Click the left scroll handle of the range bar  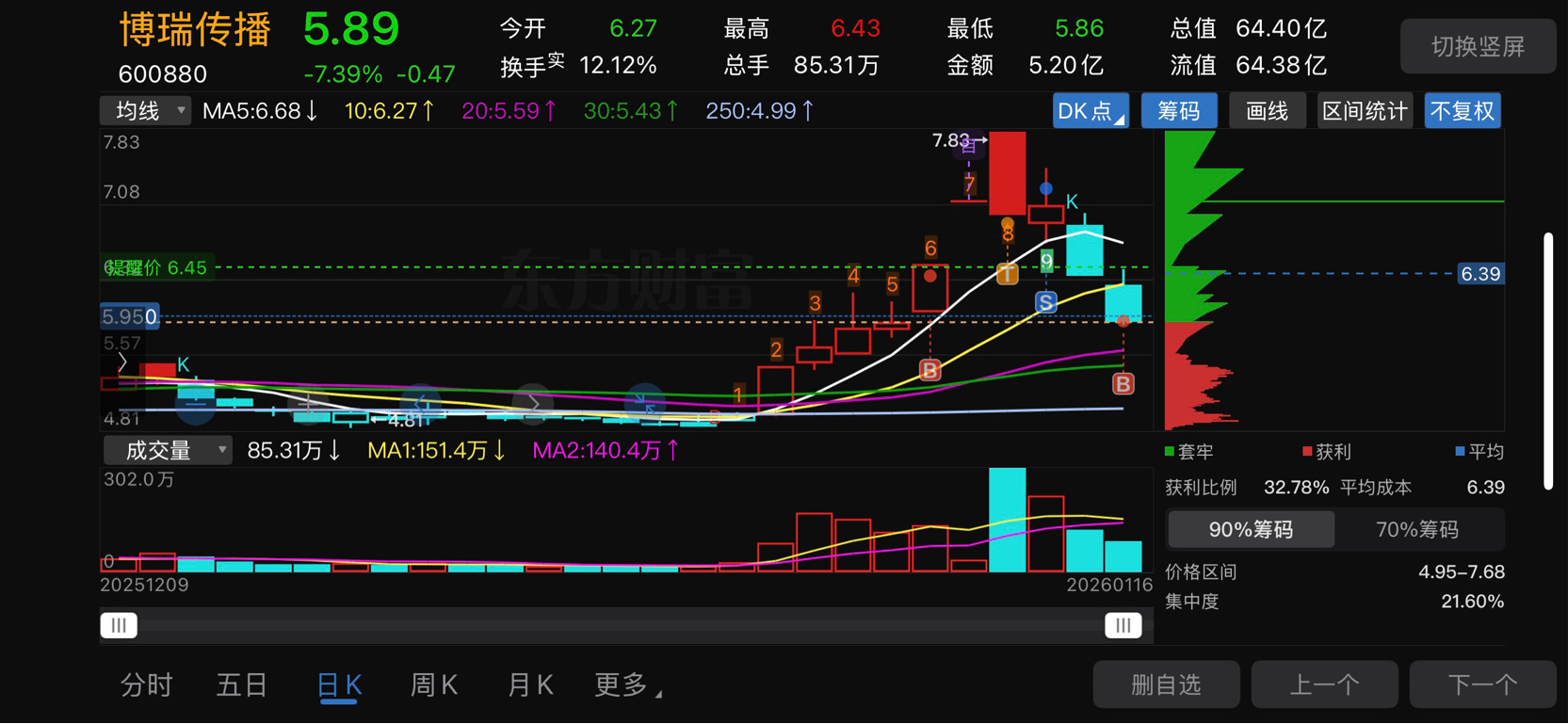pos(119,625)
